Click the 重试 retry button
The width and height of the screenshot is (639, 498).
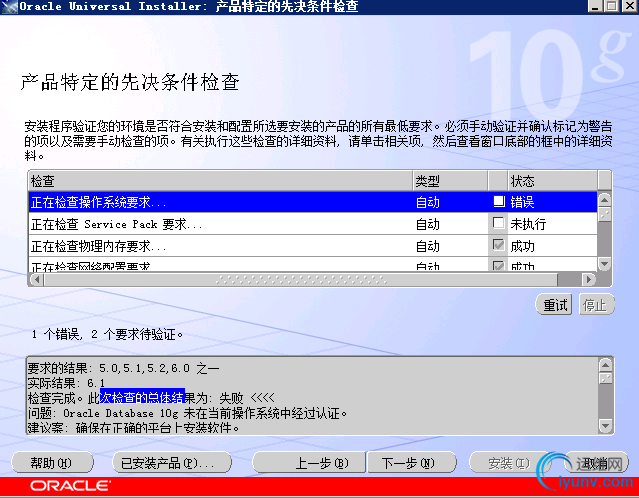click(554, 304)
